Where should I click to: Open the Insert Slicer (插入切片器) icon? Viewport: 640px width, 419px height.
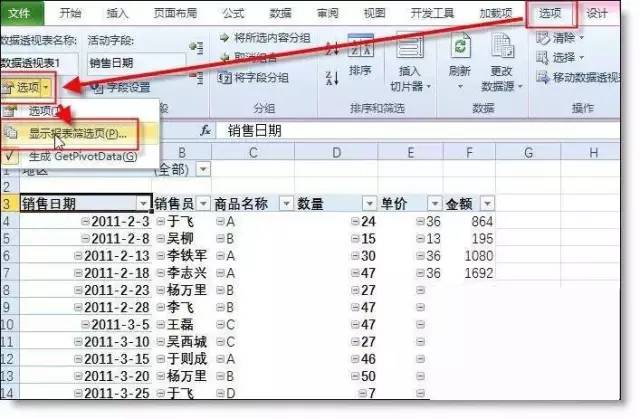pyautogui.click(x=409, y=47)
